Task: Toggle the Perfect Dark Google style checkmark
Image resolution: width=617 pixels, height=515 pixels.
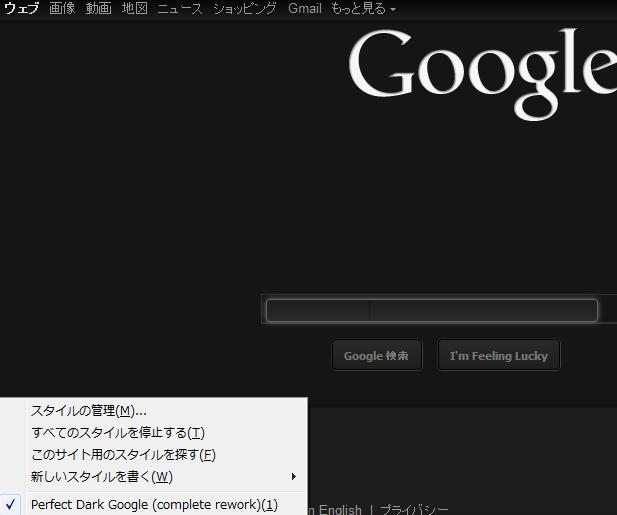Action: [x=10, y=504]
